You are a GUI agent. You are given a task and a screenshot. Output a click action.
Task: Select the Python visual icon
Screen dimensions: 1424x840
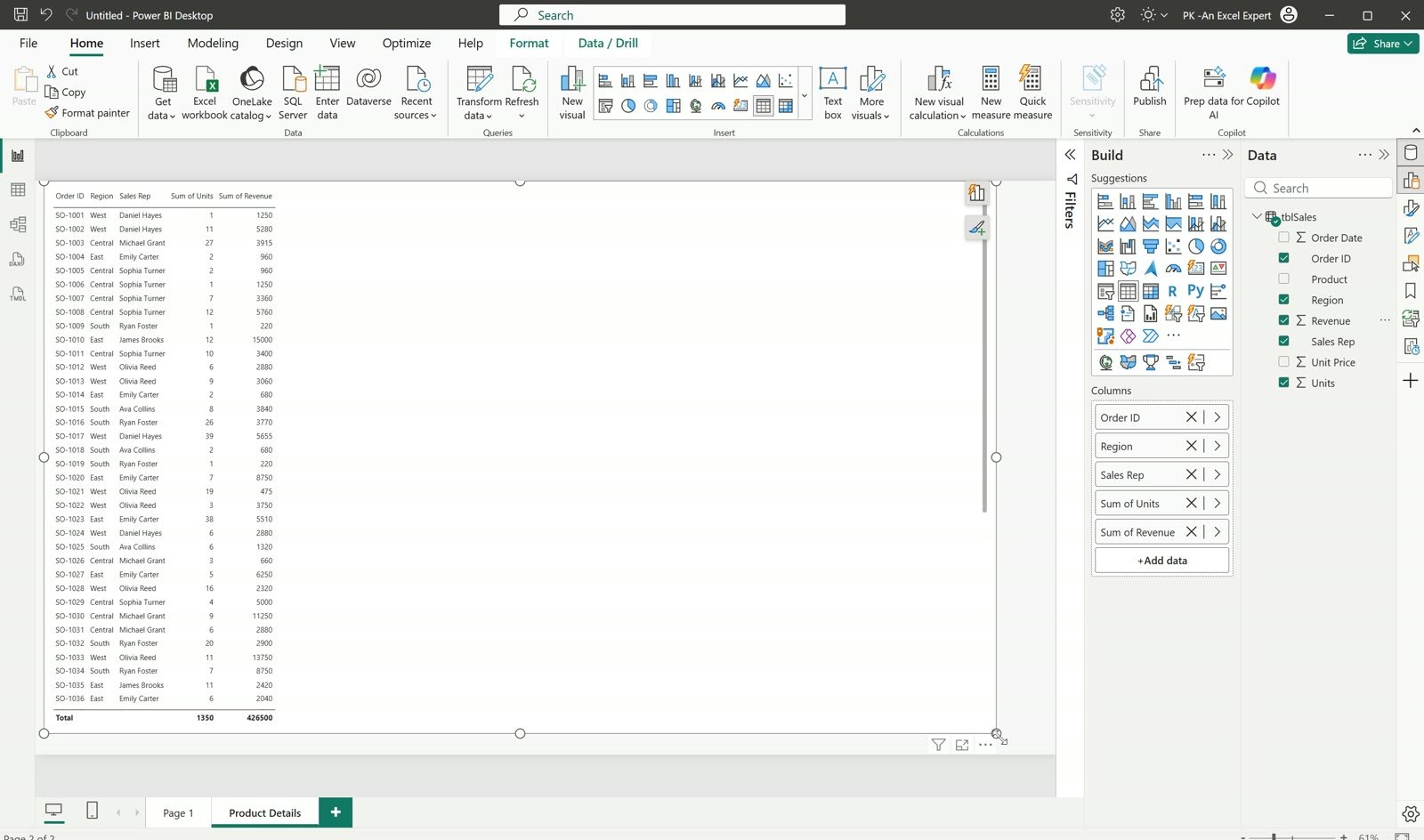[1195, 291]
